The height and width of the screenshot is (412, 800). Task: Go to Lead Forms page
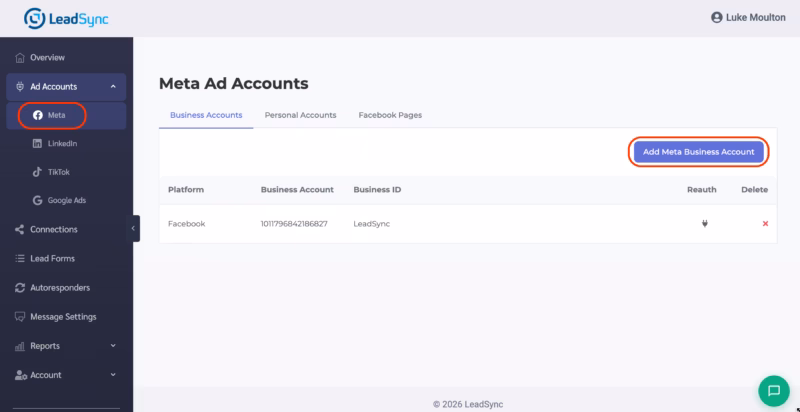click(52, 258)
